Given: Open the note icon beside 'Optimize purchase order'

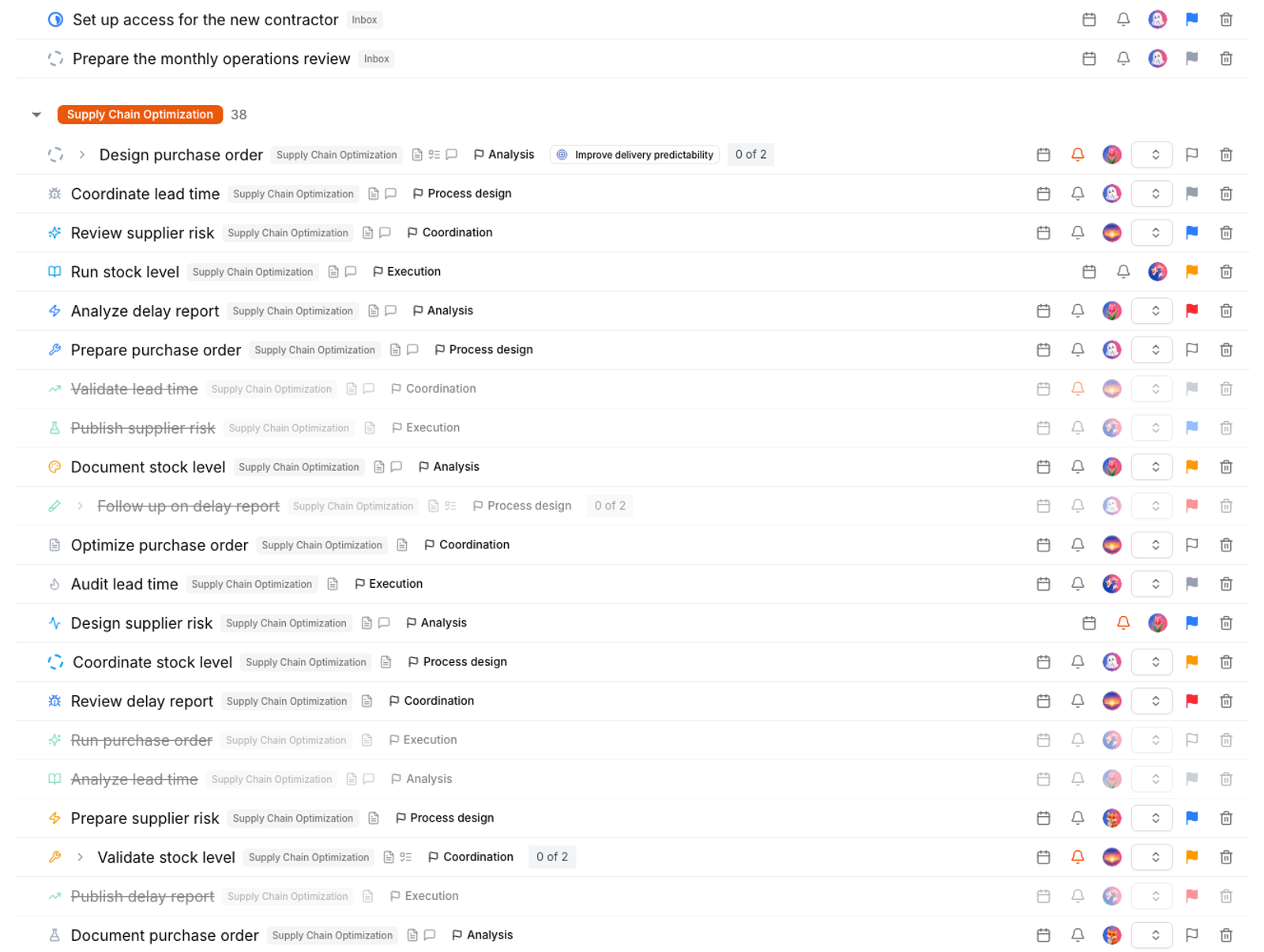Looking at the screenshot, I should coord(402,545).
